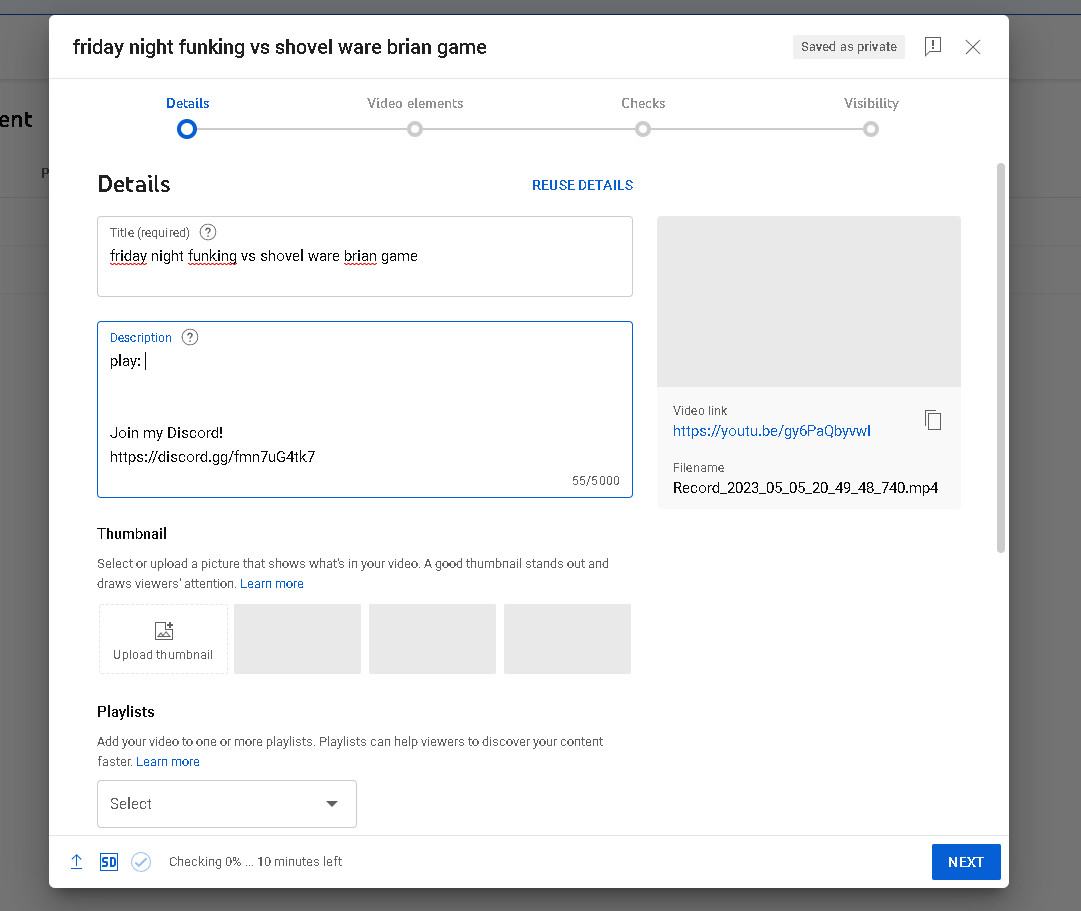
Task: Open the Playlists Select dropdown
Action: click(x=227, y=804)
